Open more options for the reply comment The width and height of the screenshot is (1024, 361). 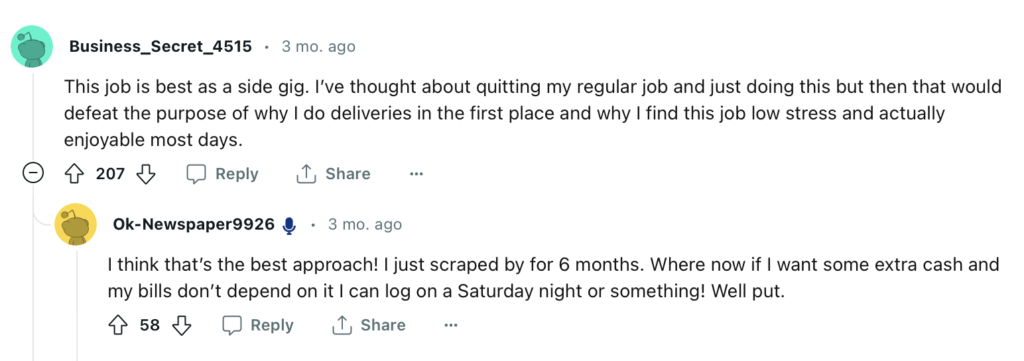pos(451,325)
